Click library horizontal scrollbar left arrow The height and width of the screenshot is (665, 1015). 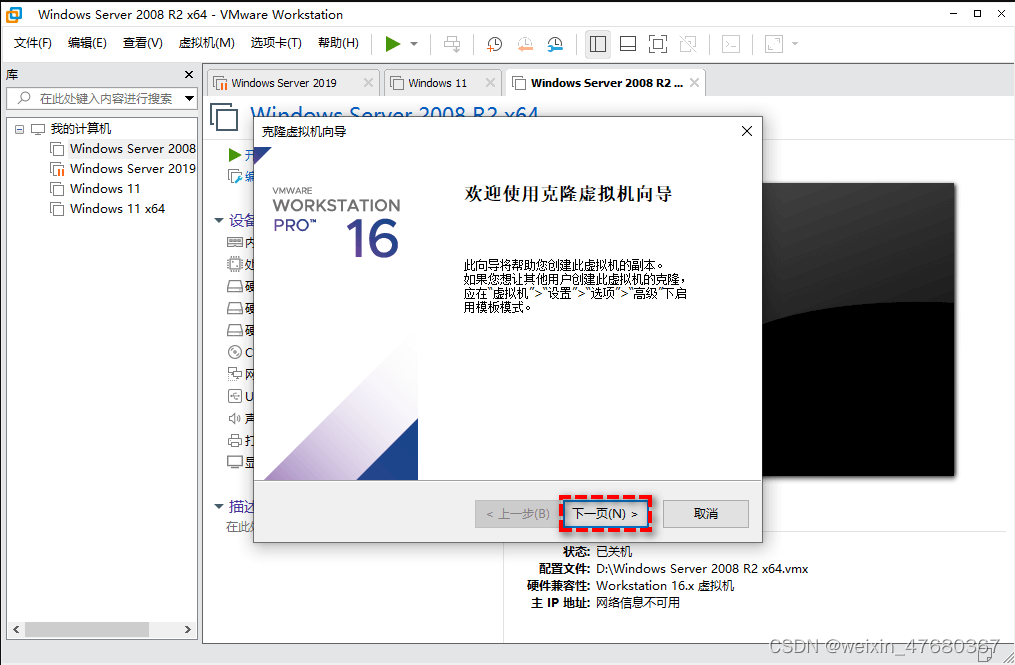point(16,629)
